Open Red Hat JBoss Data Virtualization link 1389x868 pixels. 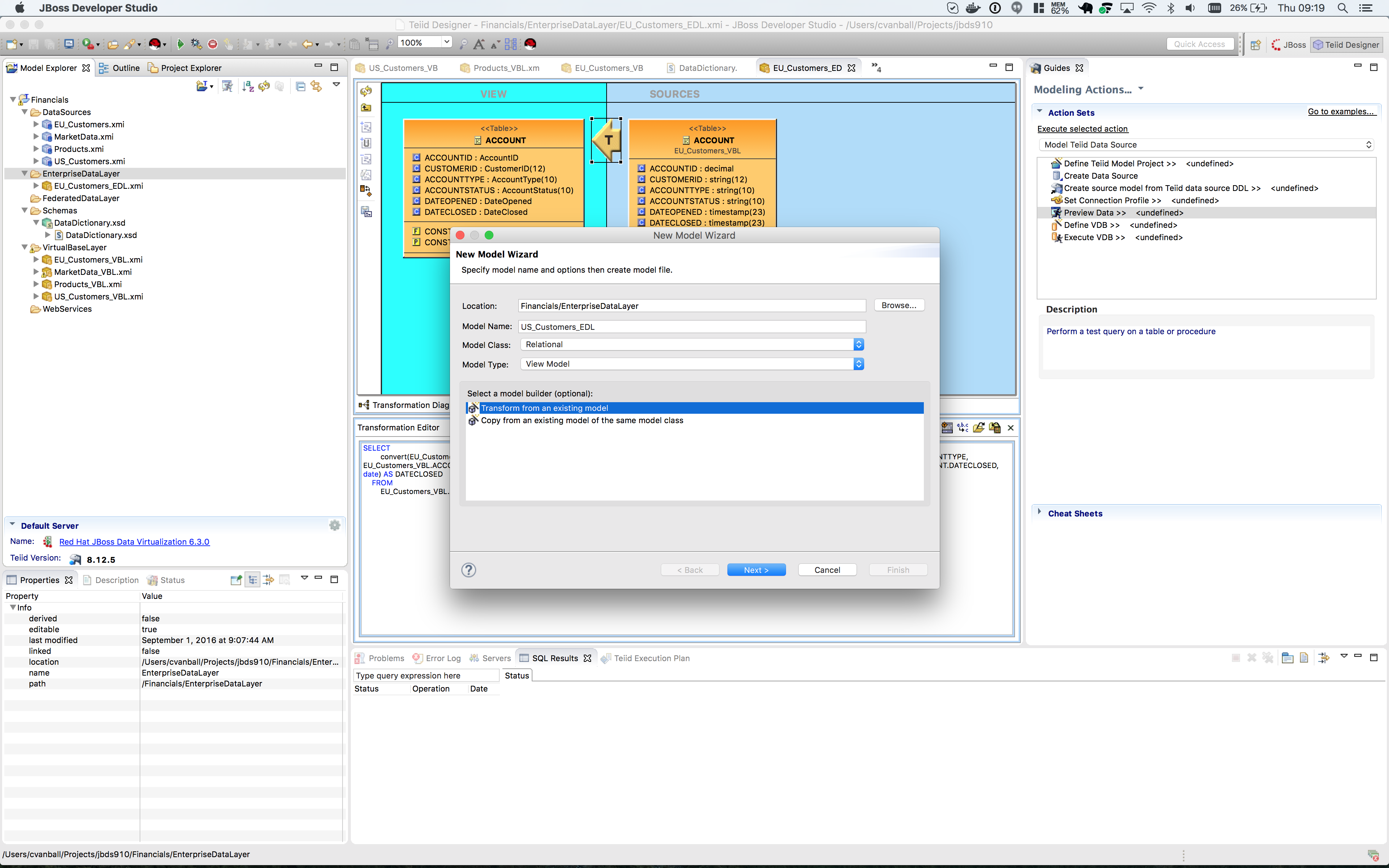click(x=134, y=541)
